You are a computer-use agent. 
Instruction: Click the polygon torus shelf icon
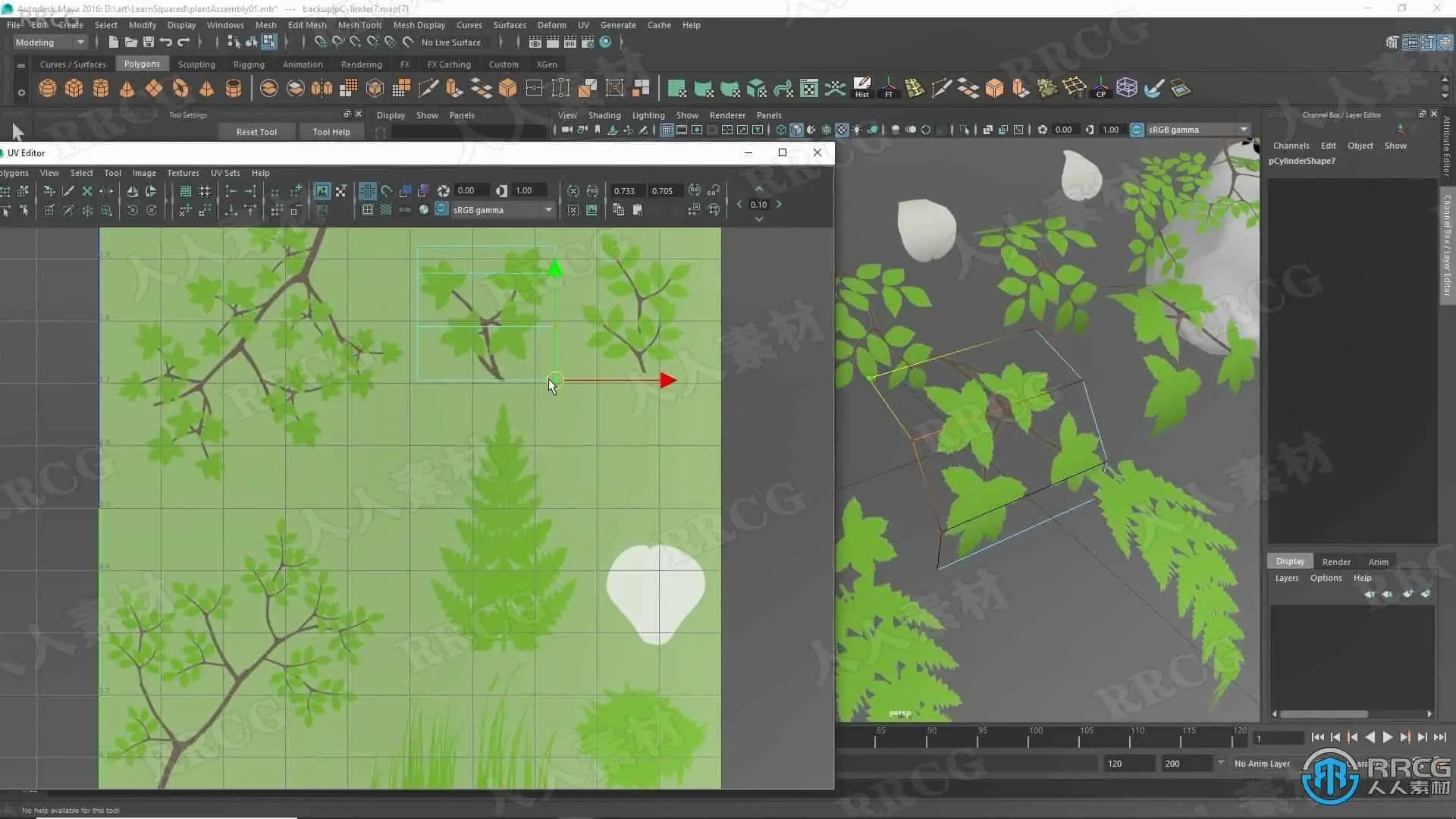point(180,89)
